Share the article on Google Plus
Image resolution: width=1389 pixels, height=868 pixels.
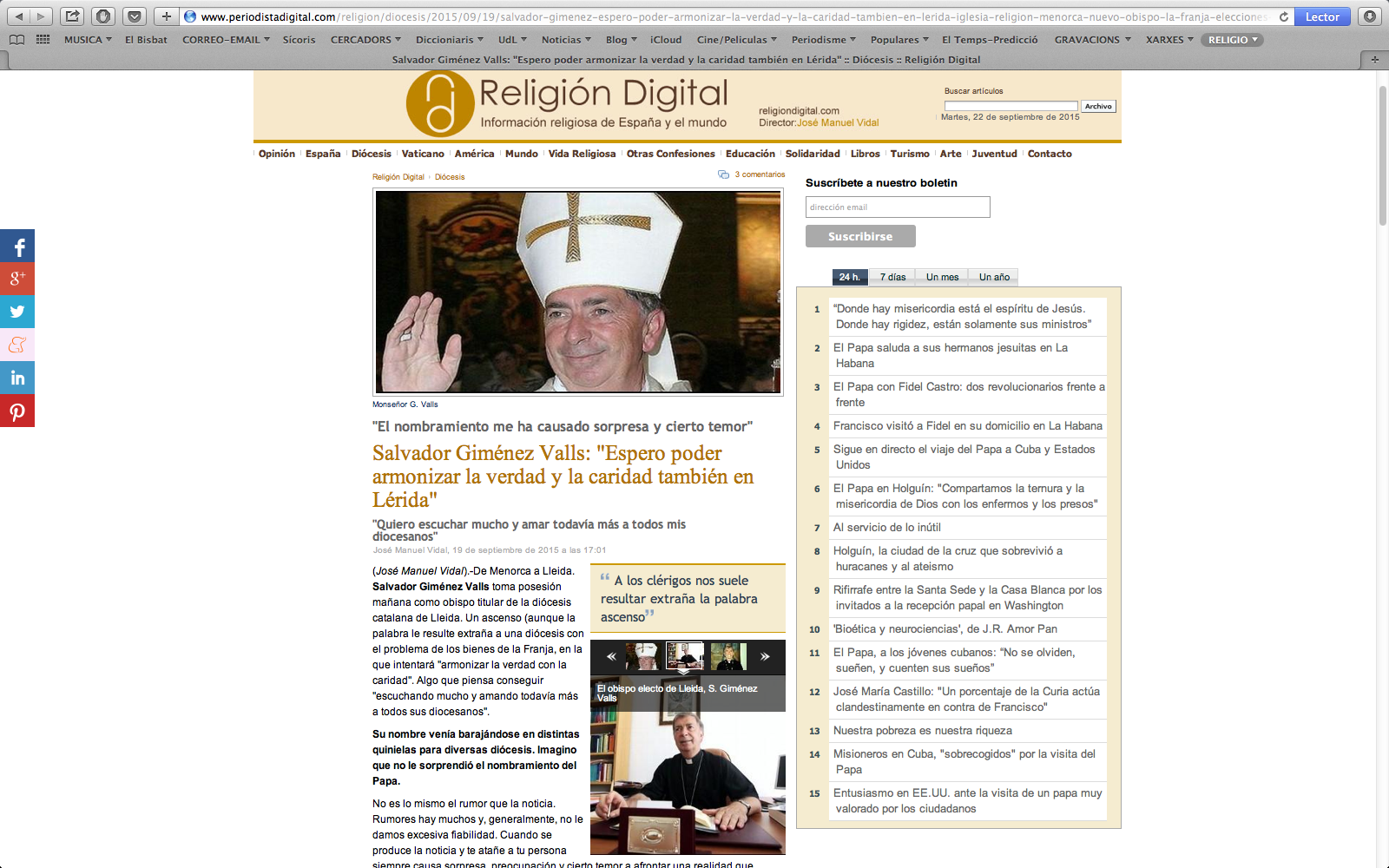click(x=17, y=279)
